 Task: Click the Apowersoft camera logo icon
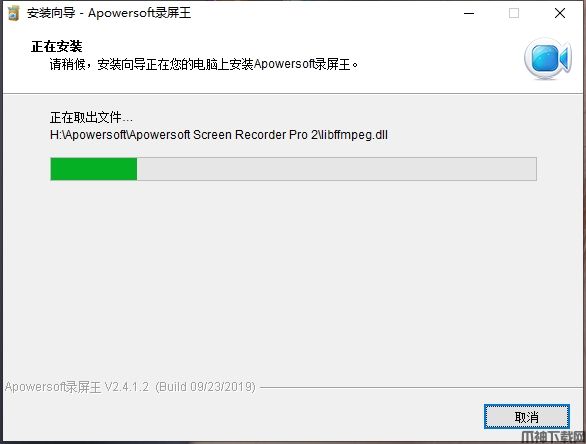[x=548, y=58]
